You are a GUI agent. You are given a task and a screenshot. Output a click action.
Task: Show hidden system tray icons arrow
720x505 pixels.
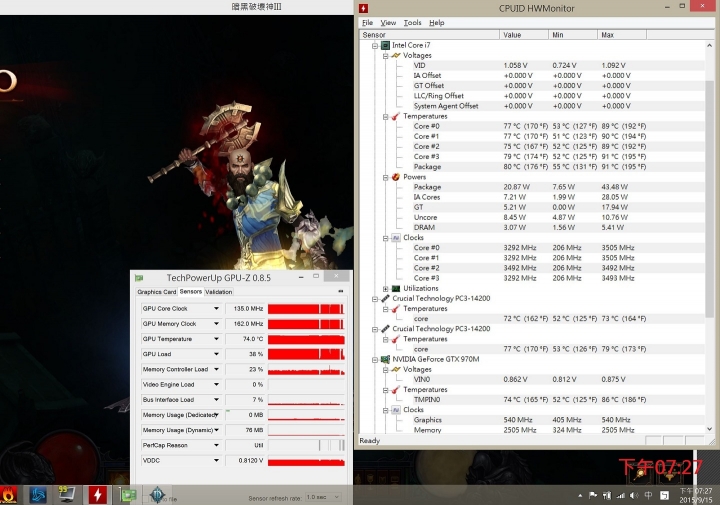click(580, 496)
